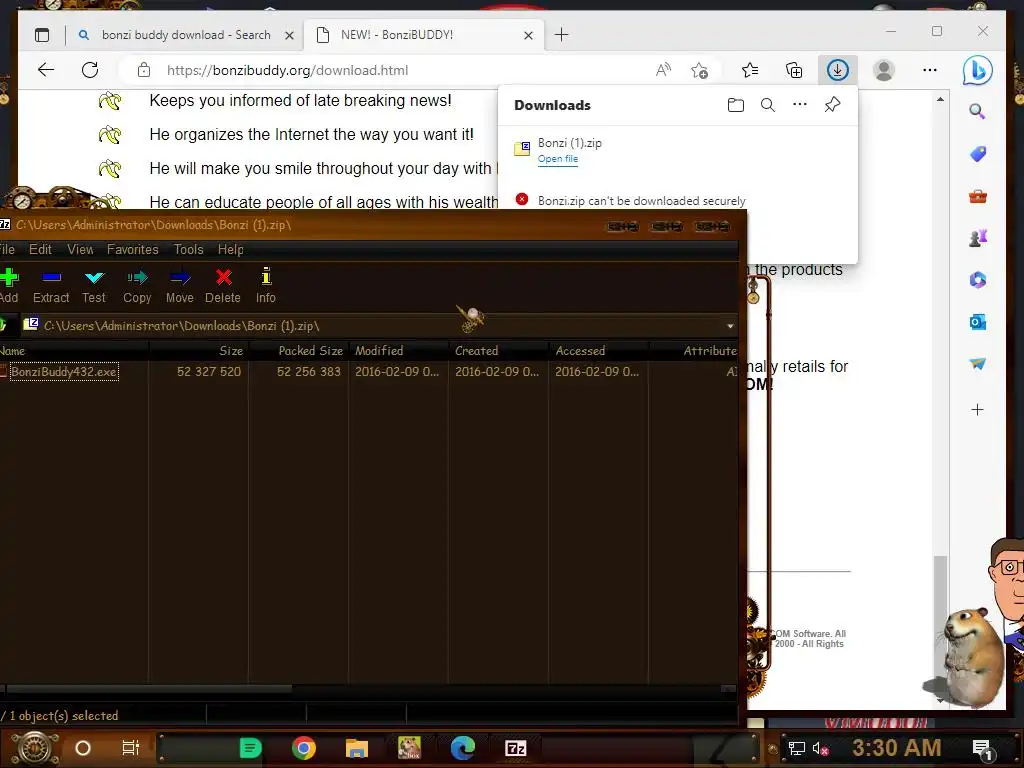Click the Move toolbar icon in 7-Zip
This screenshot has width=1024, height=768.
(x=180, y=278)
